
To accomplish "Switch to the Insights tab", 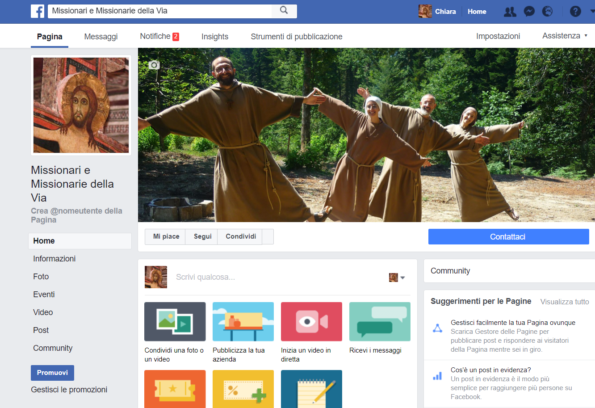I will click(x=215, y=36).
